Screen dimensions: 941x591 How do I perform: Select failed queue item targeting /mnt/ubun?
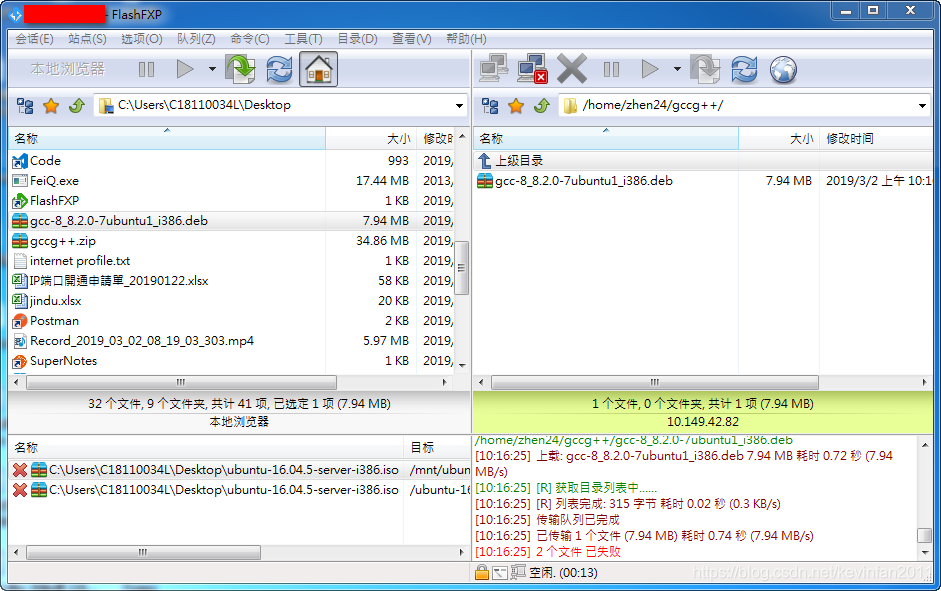[x=240, y=470]
